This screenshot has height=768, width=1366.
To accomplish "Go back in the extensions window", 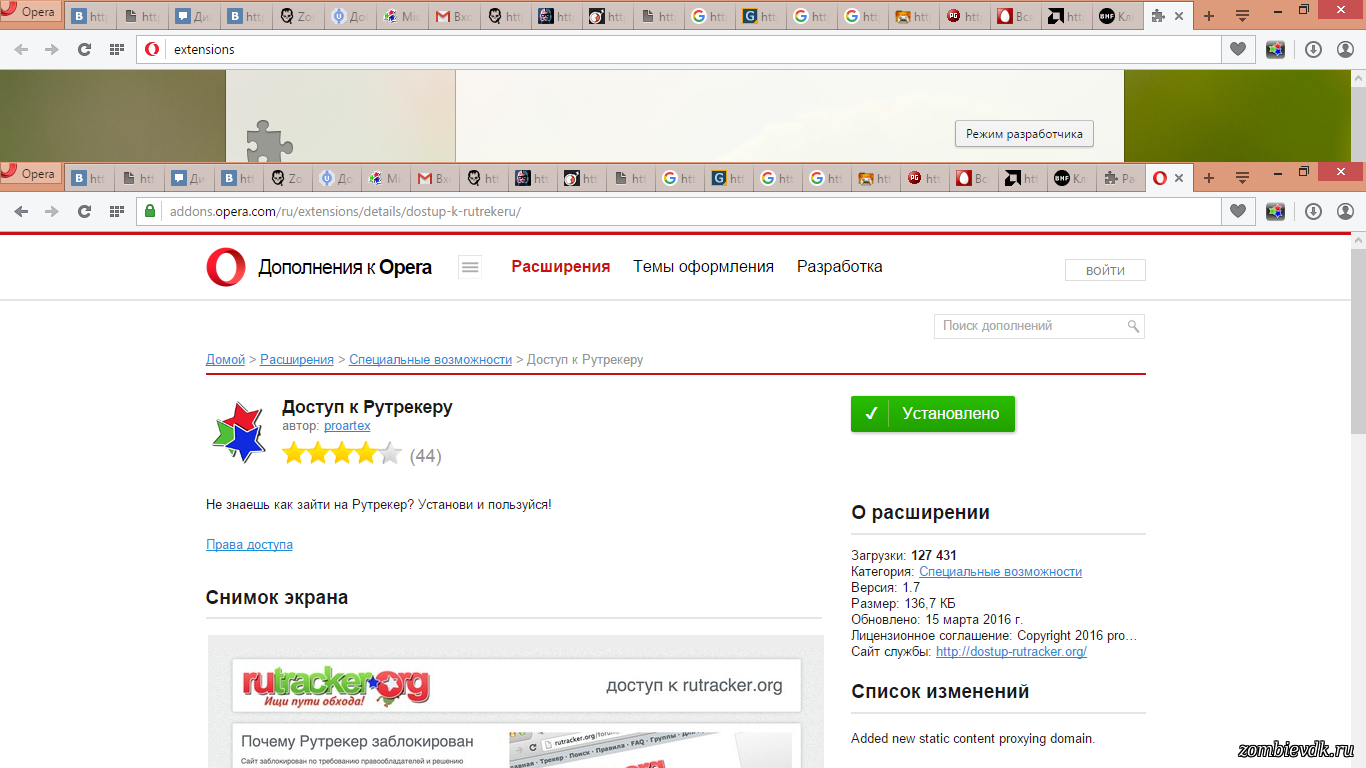I will pos(21,49).
